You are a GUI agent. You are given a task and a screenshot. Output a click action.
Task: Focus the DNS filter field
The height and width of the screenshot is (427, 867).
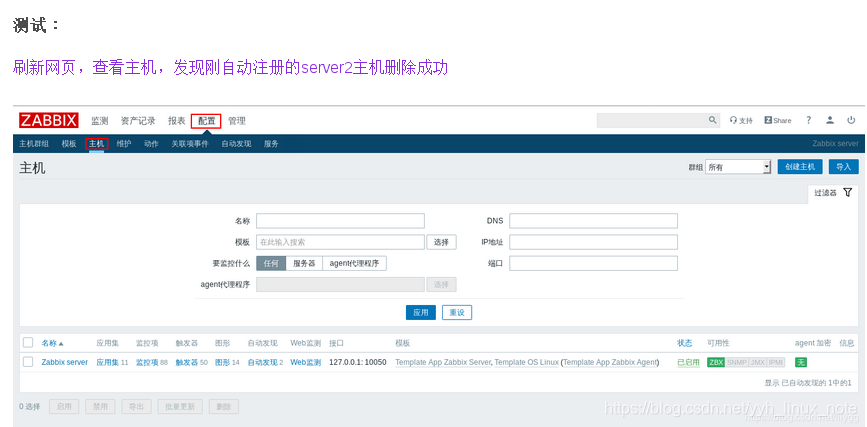pos(593,221)
